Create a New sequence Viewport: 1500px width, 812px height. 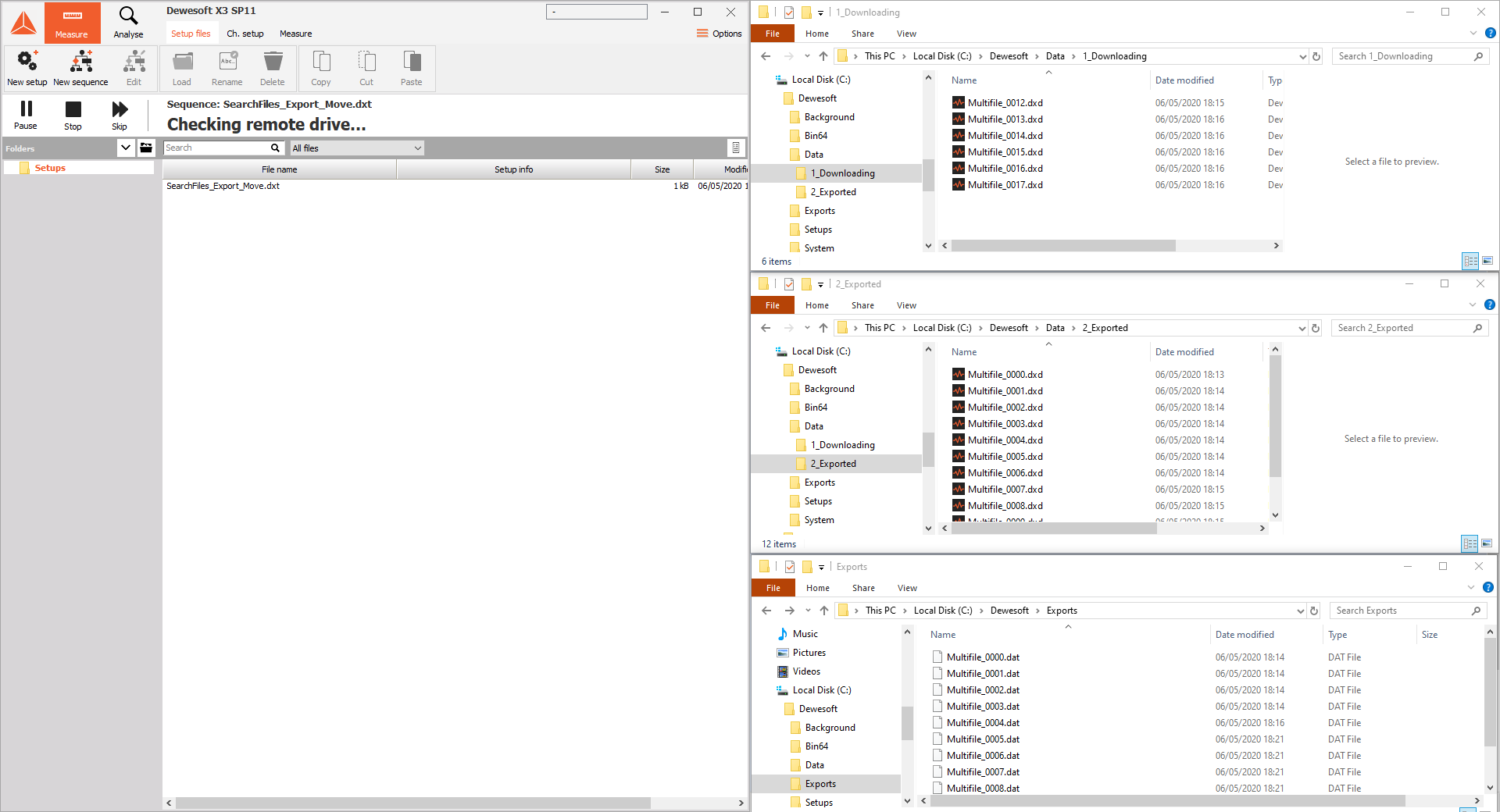pyautogui.click(x=81, y=68)
